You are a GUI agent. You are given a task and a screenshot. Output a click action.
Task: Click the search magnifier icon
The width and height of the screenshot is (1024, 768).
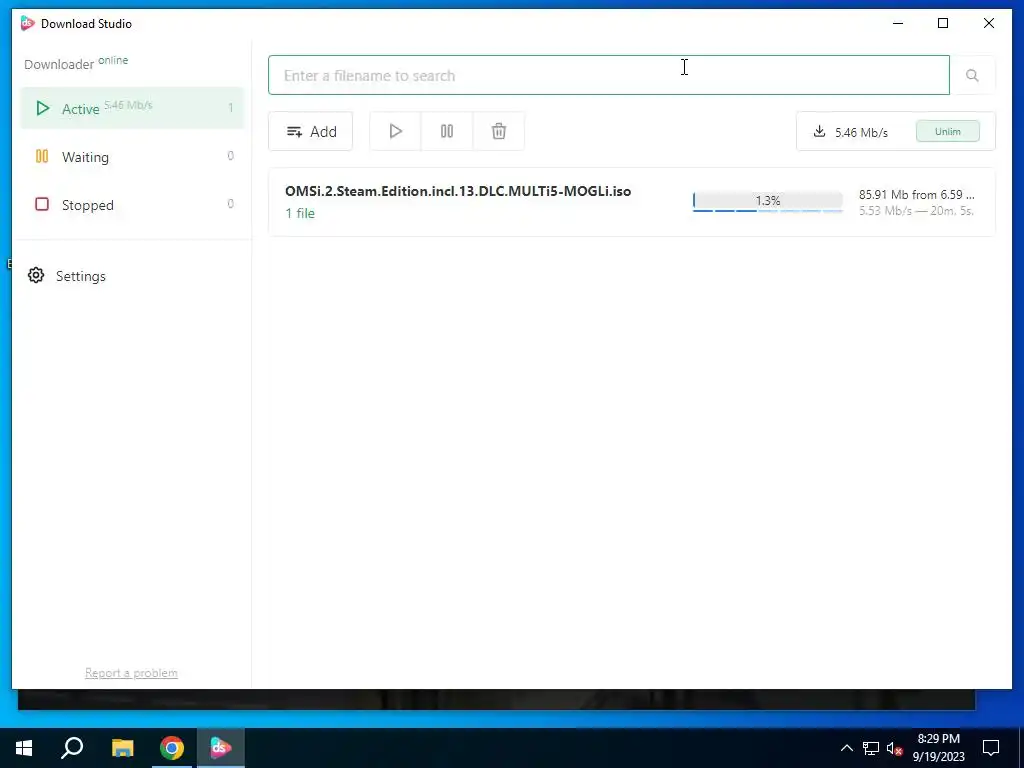[x=972, y=75]
